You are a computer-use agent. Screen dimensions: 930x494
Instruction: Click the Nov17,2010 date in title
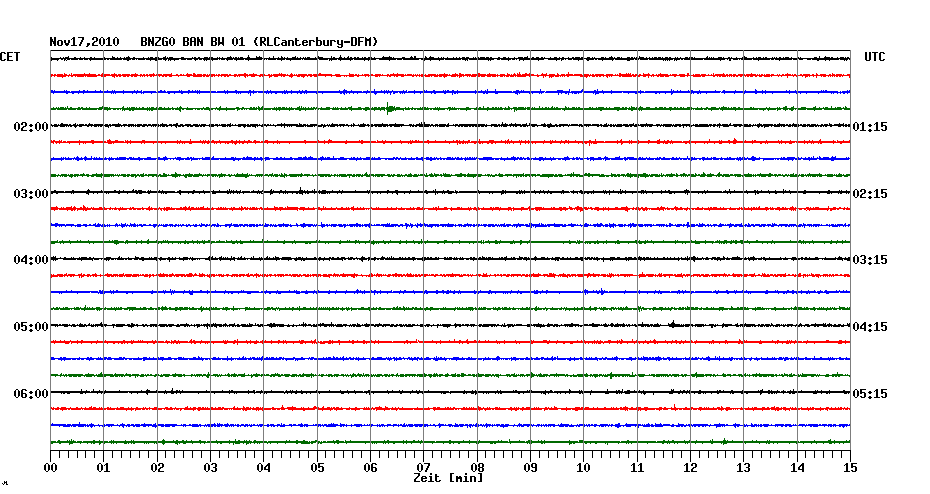pos(84,42)
